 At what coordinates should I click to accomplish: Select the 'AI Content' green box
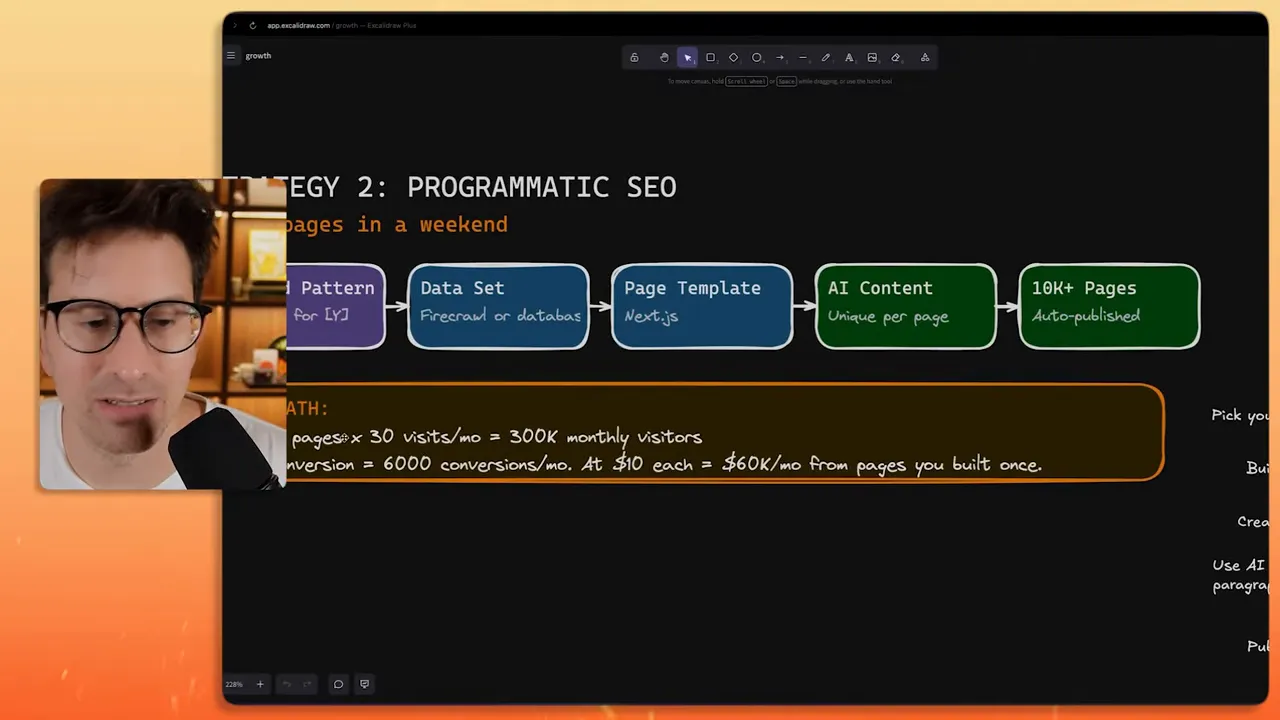(x=906, y=306)
